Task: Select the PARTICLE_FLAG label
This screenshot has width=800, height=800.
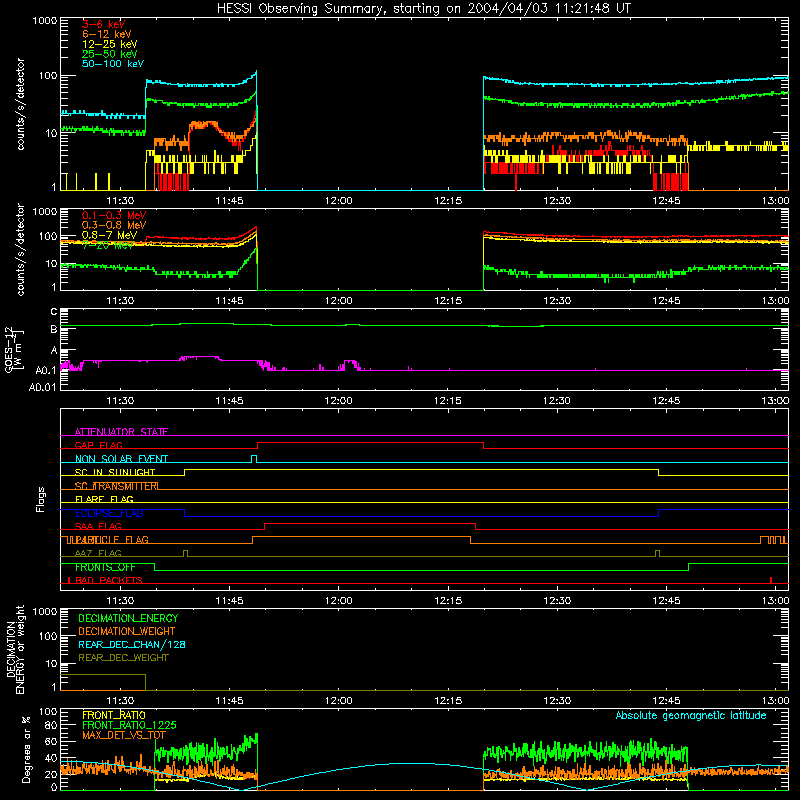Action: pos(110,539)
